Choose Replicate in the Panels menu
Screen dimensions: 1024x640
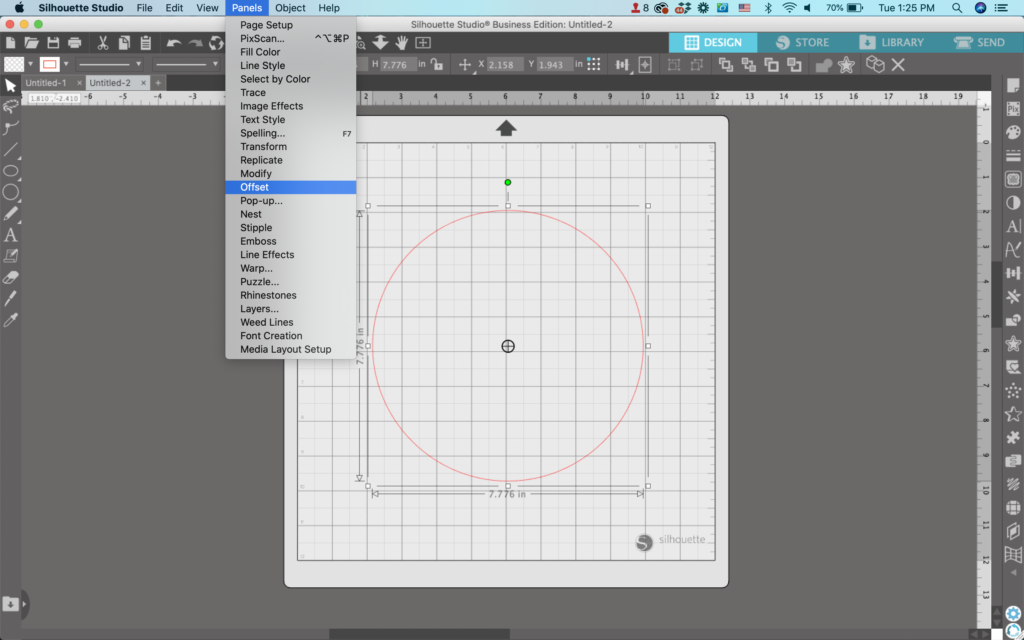(x=291, y=160)
